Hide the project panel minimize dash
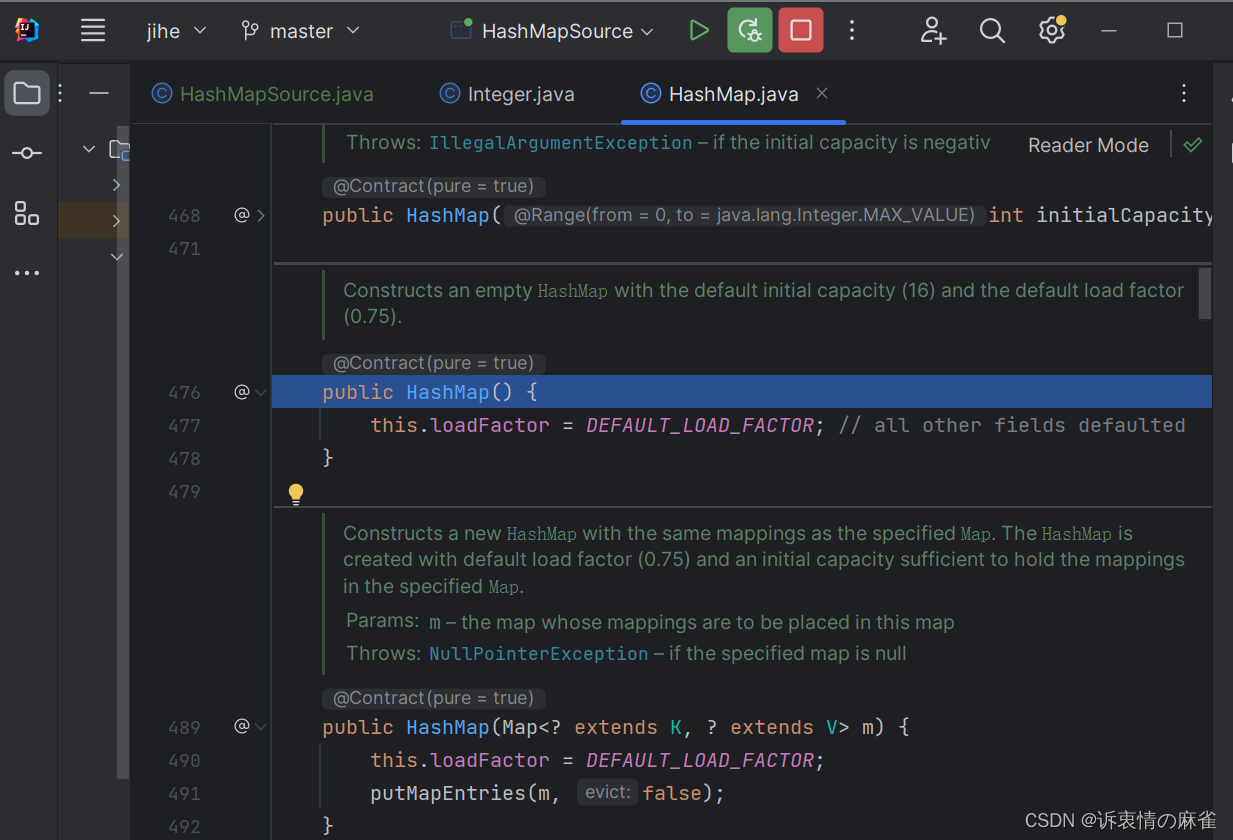This screenshot has width=1233, height=840. click(x=99, y=94)
